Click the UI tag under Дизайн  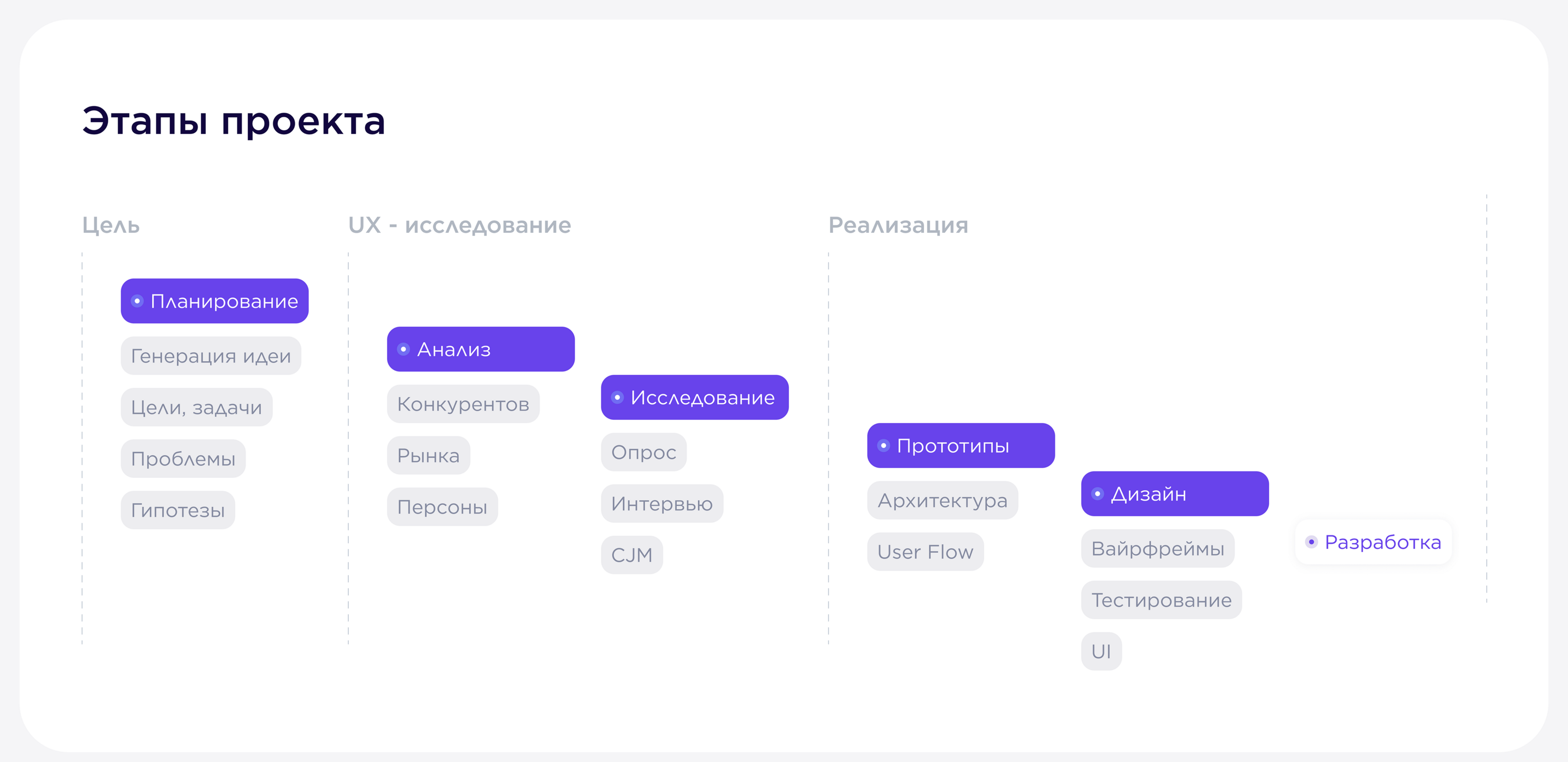pos(1101,651)
